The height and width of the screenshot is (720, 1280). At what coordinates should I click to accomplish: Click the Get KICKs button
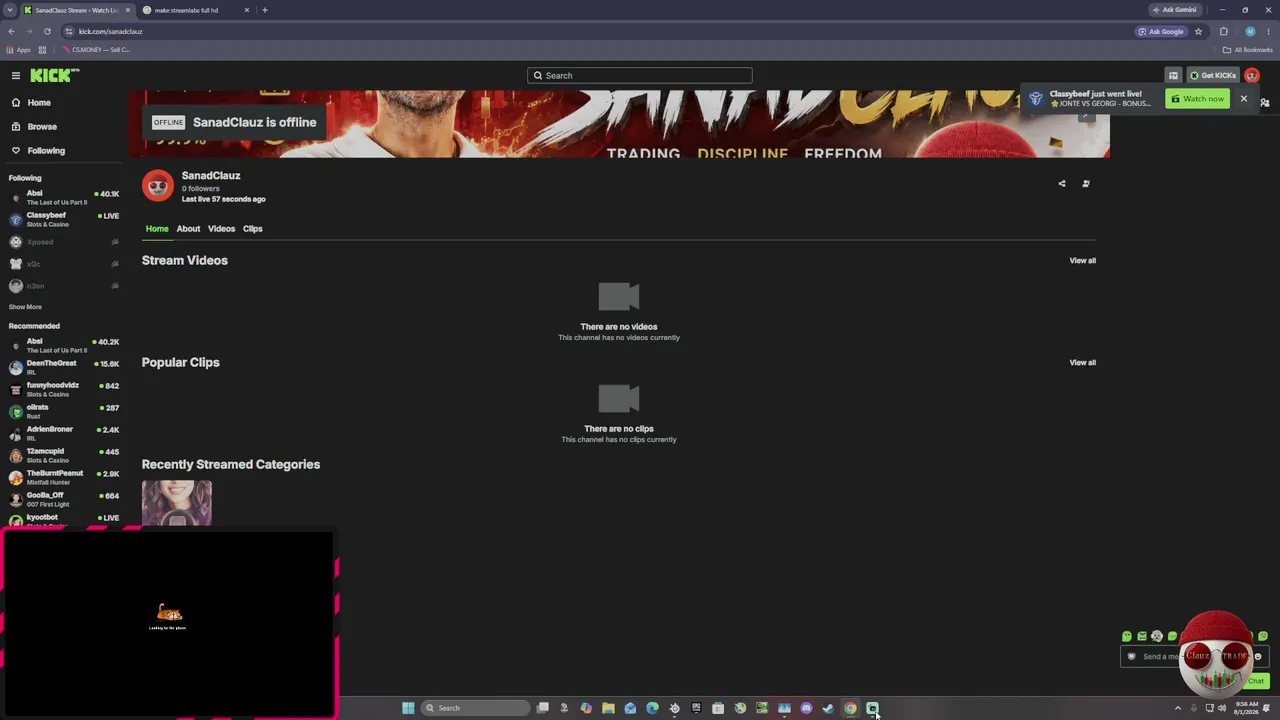[1213, 75]
